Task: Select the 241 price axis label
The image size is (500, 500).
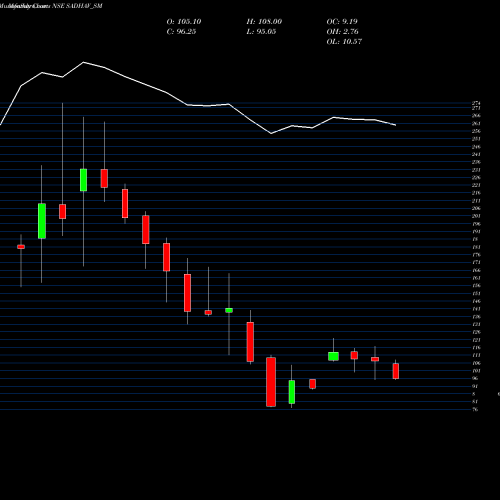Action: pyautogui.click(x=476, y=155)
